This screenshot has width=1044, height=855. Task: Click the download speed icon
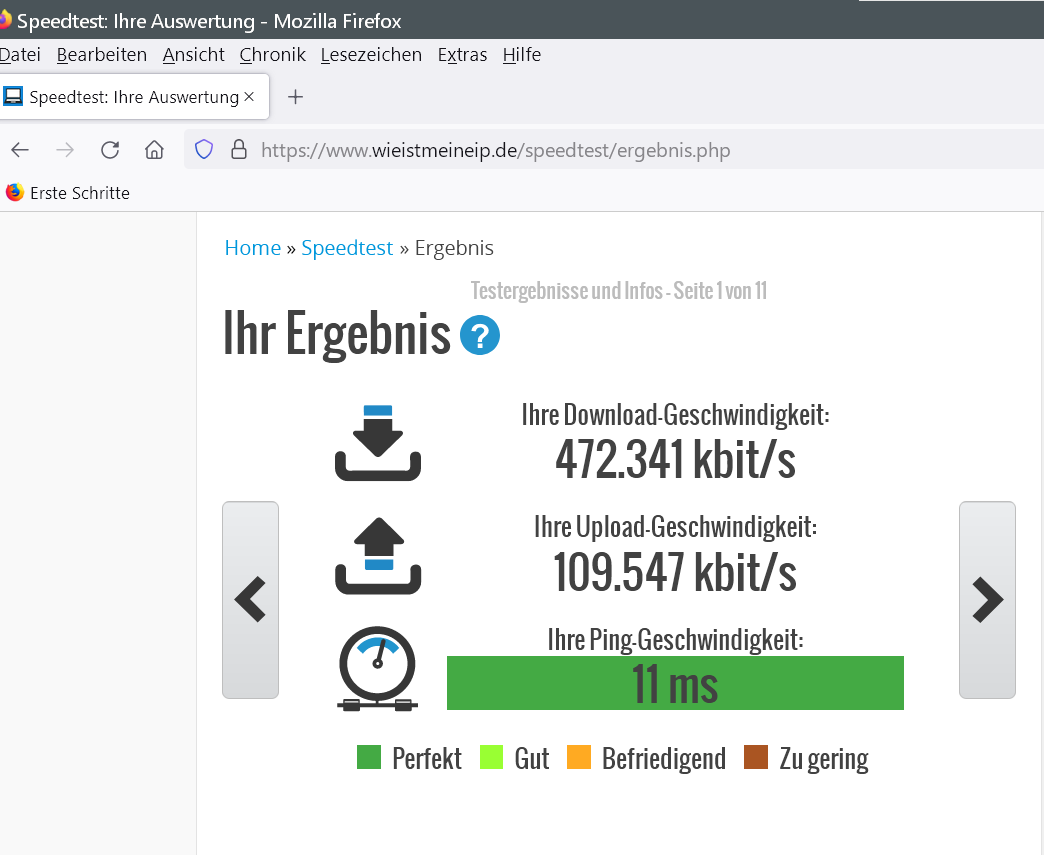[x=378, y=443]
